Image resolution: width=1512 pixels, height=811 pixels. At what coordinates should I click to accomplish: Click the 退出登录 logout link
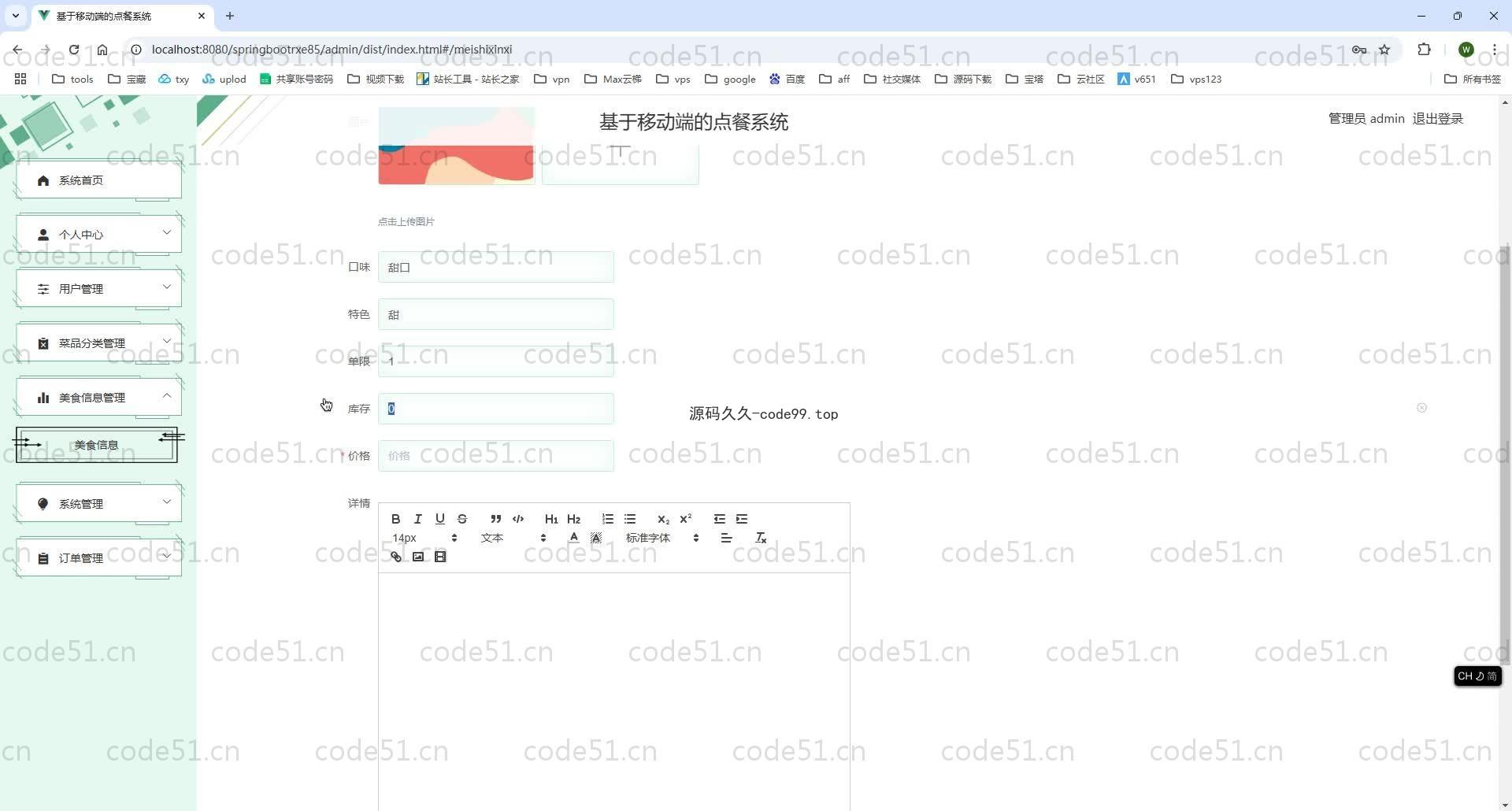(x=1437, y=118)
